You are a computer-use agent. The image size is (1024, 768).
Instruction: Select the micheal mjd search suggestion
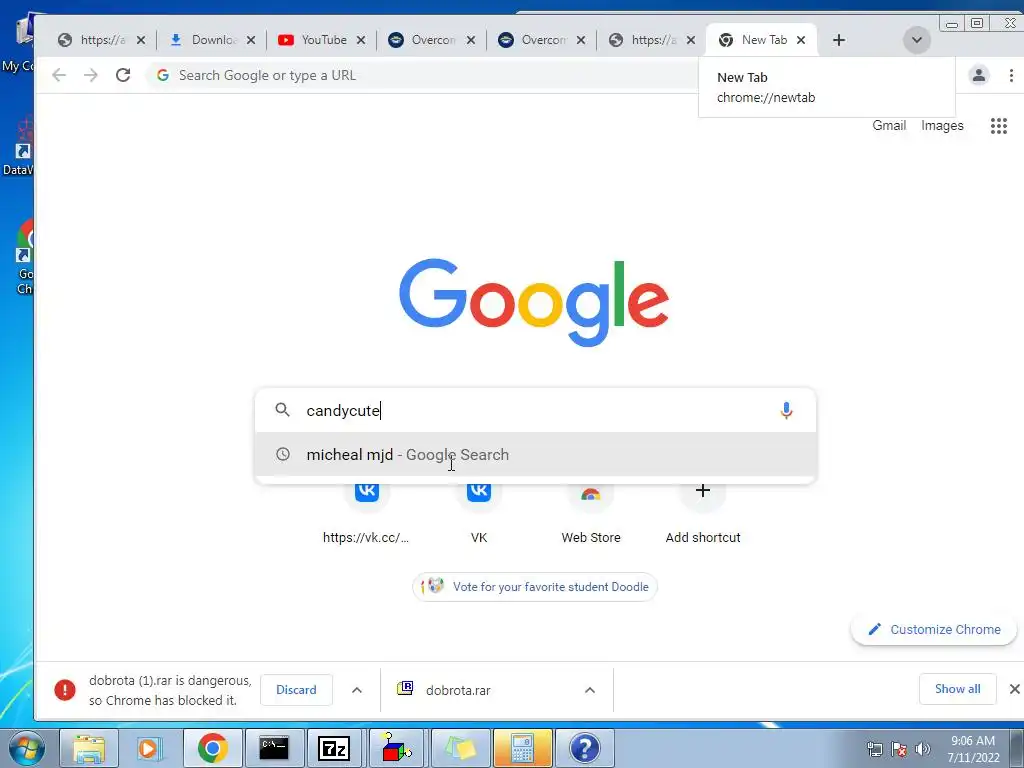pos(536,455)
